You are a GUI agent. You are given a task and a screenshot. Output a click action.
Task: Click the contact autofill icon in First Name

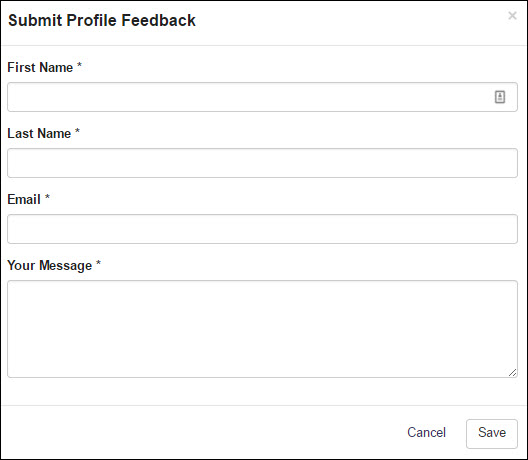click(x=500, y=97)
